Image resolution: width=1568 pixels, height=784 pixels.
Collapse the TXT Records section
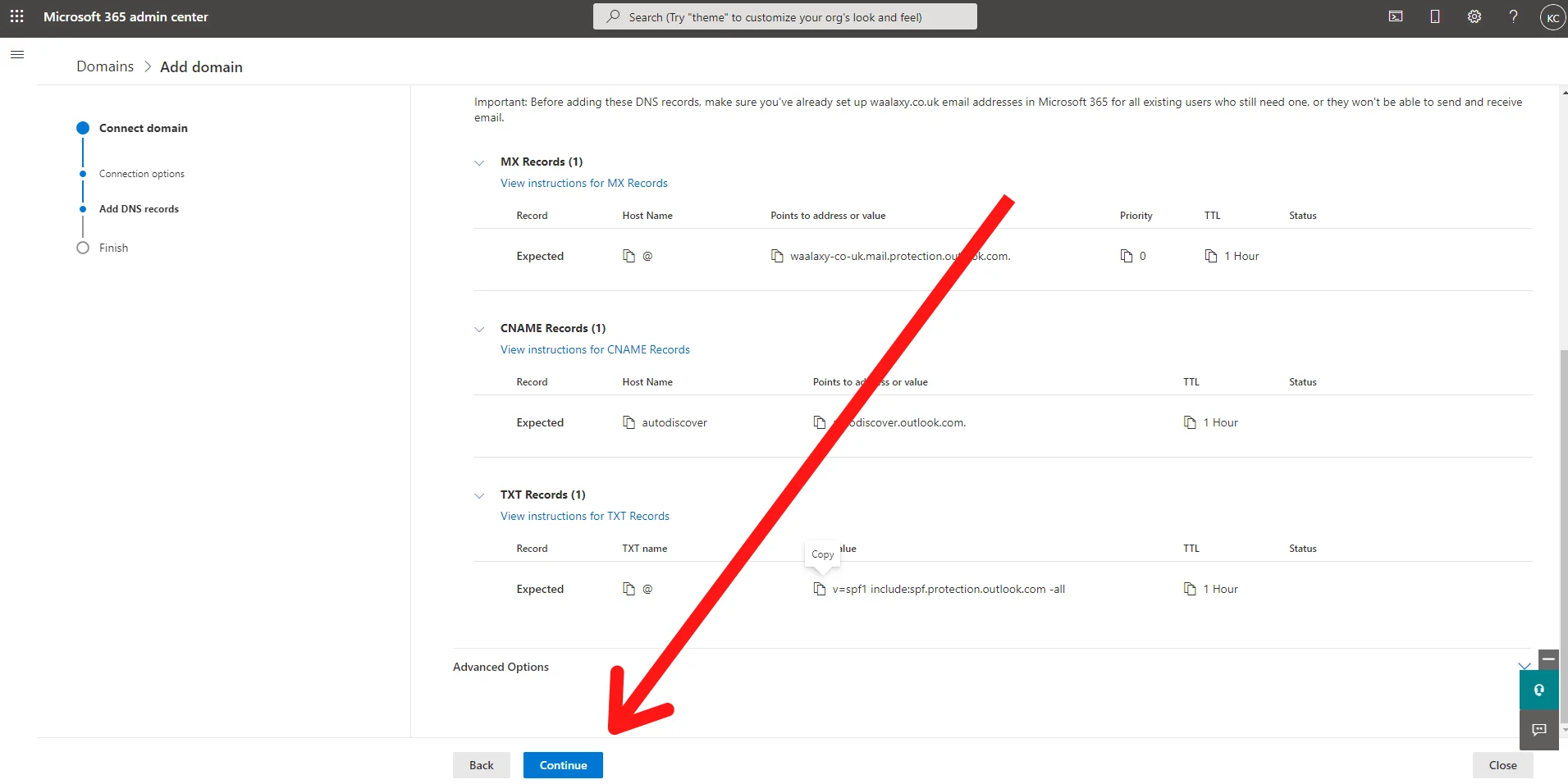(479, 495)
